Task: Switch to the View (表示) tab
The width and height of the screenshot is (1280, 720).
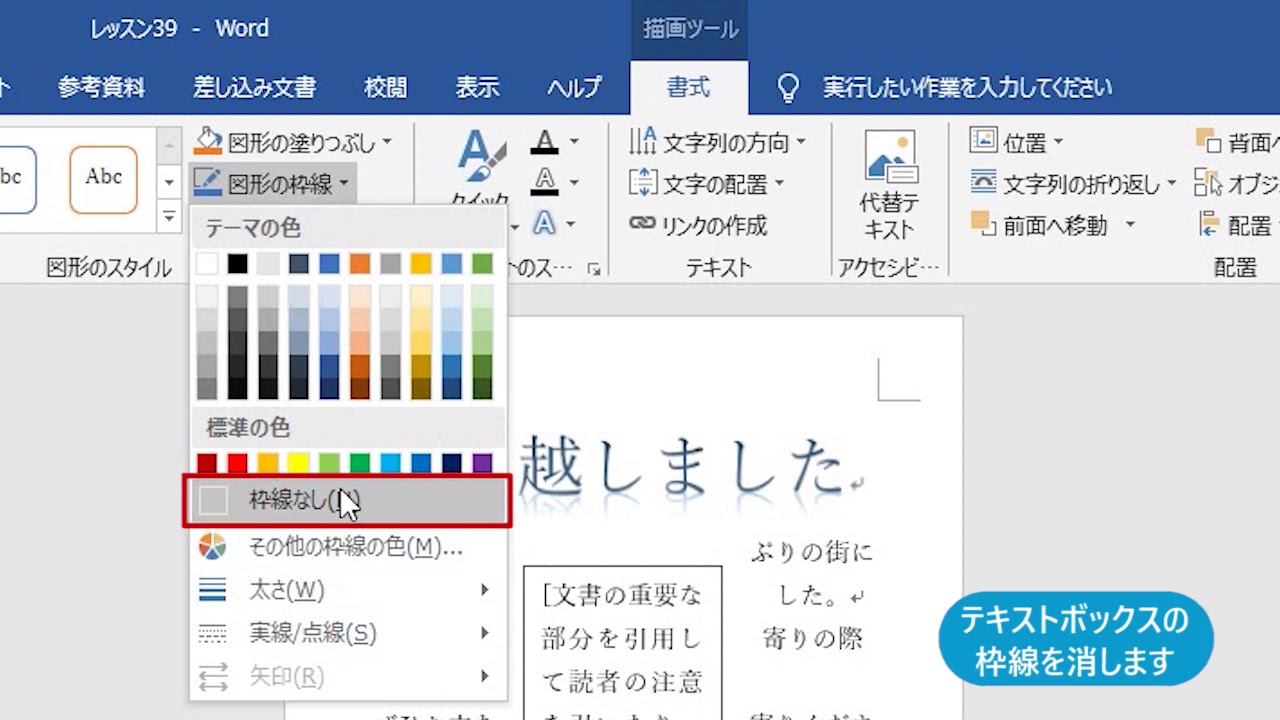Action: 477,87
